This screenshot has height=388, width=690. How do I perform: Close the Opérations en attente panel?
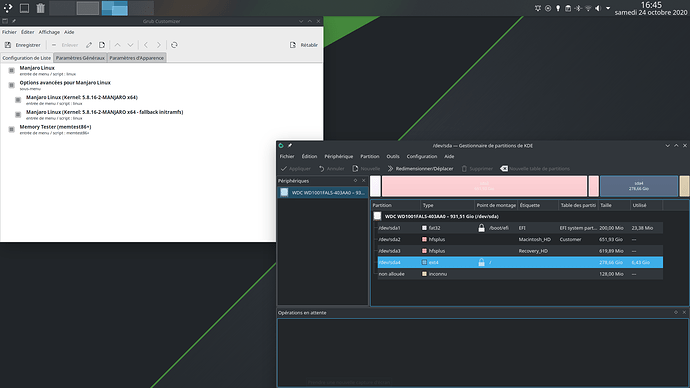[684, 312]
